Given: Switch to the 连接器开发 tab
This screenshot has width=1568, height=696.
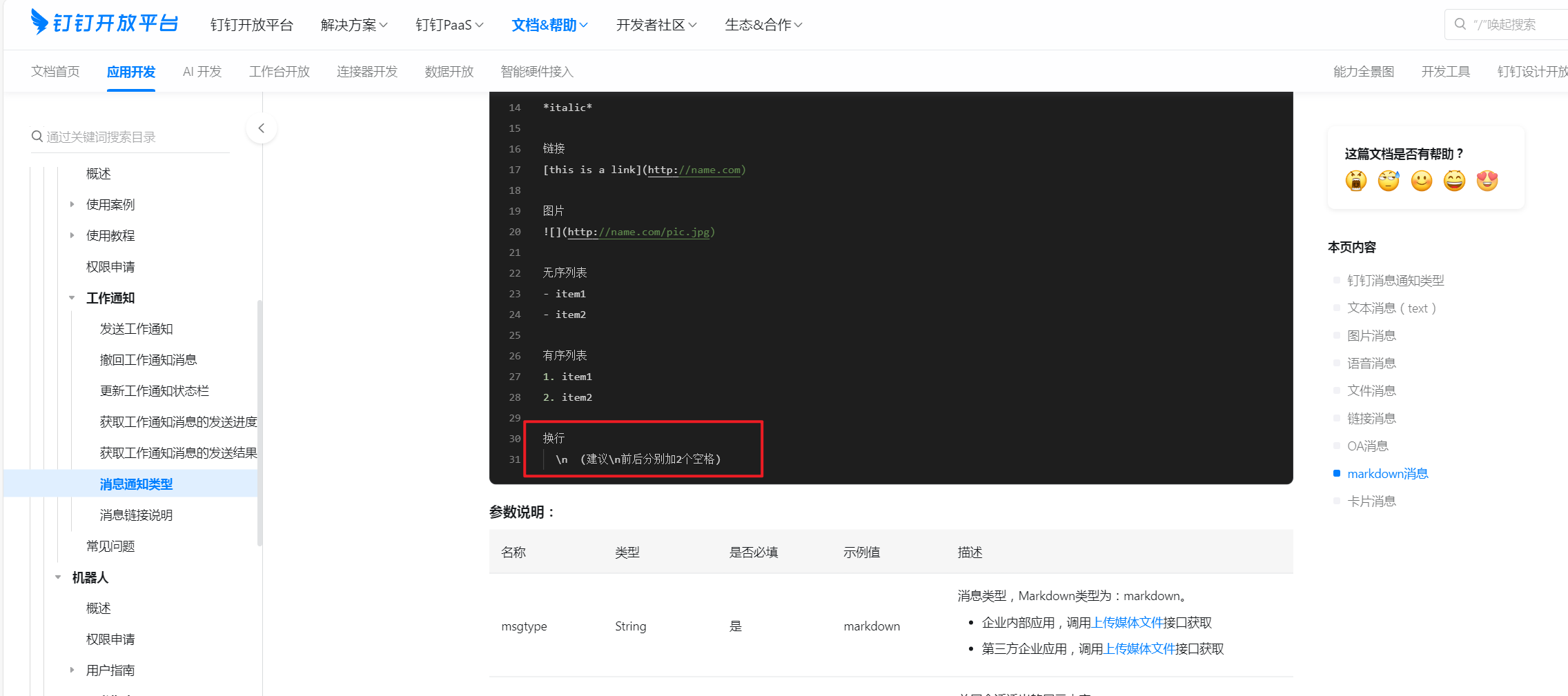Looking at the screenshot, I should [367, 72].
